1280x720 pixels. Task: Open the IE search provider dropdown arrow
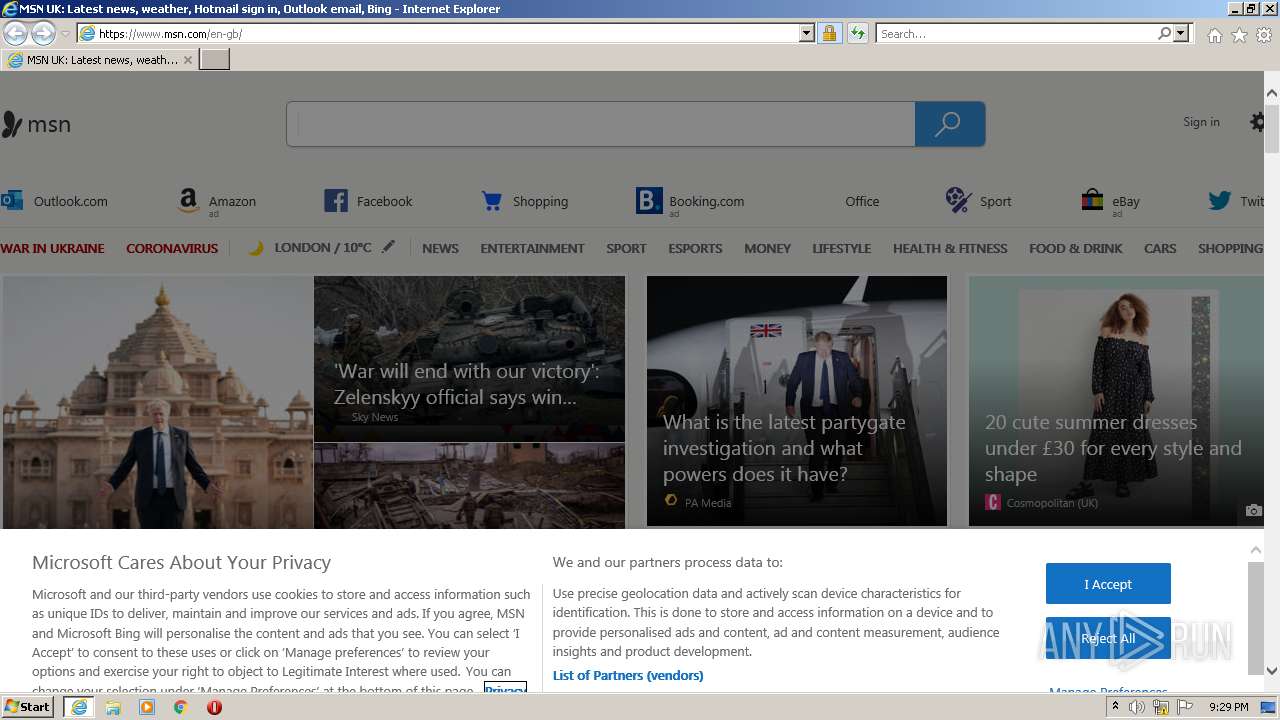tap(1182, 33)
